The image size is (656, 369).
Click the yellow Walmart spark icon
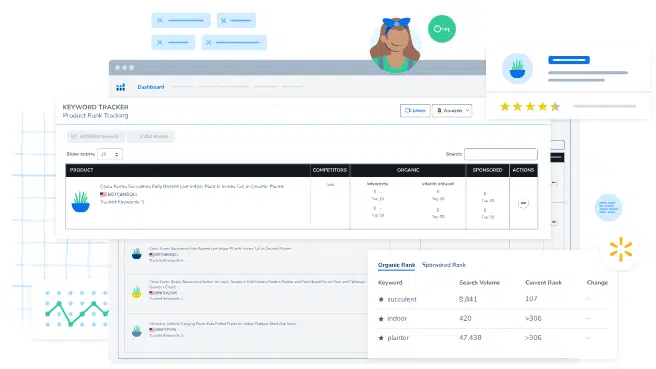click(x=621, y=250)
